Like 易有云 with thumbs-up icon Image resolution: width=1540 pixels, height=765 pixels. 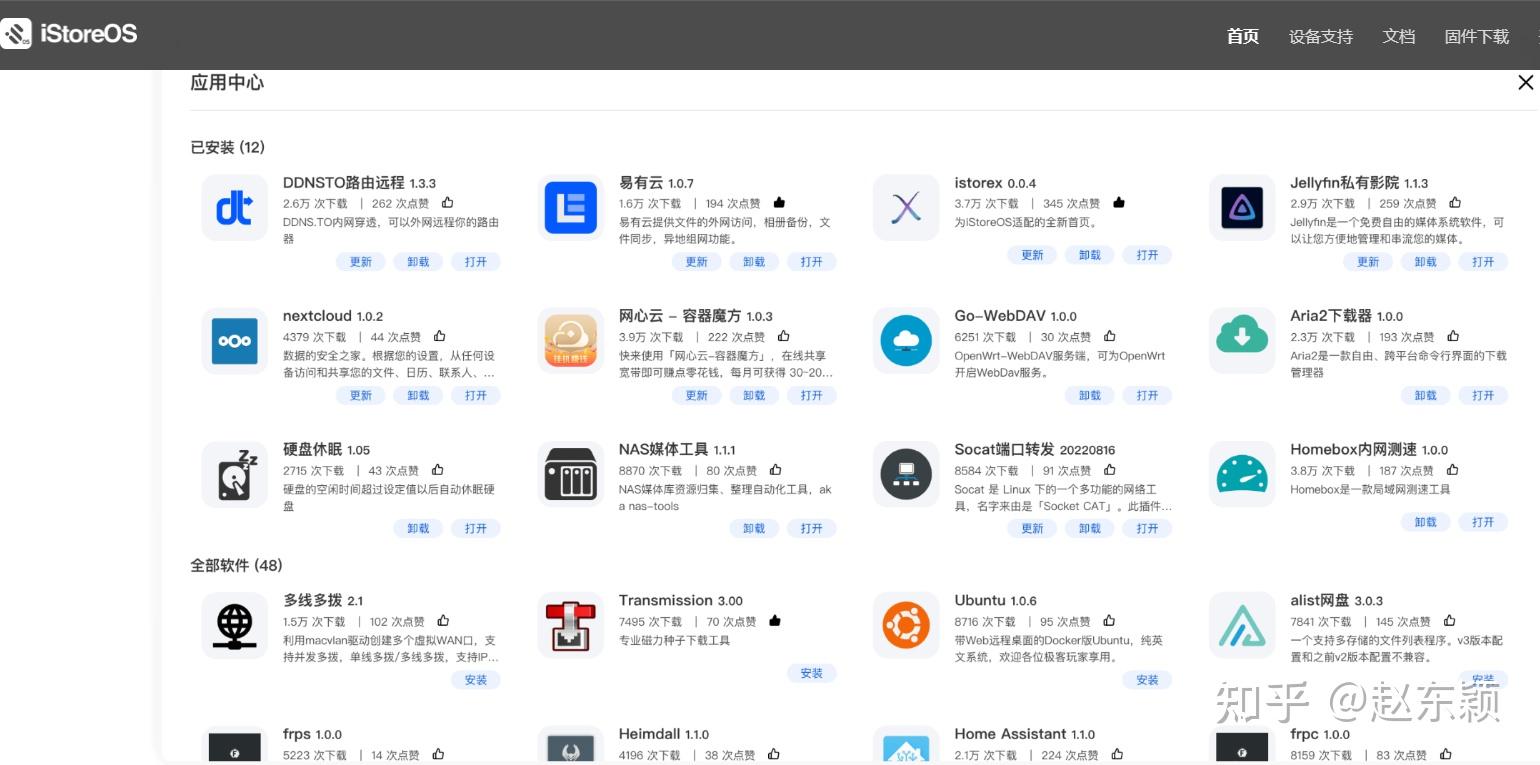click(x=779, y=203)
